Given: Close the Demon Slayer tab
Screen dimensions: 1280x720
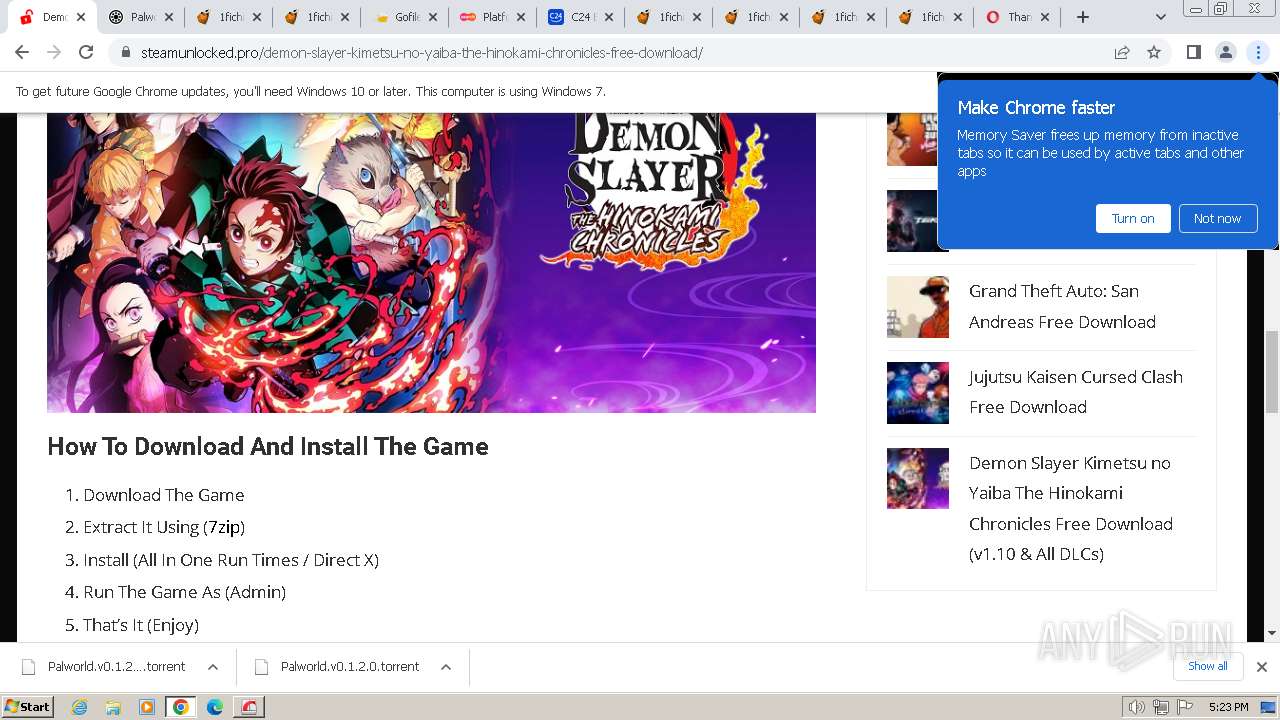Looking at the screenshot, I should coord(81,17).
